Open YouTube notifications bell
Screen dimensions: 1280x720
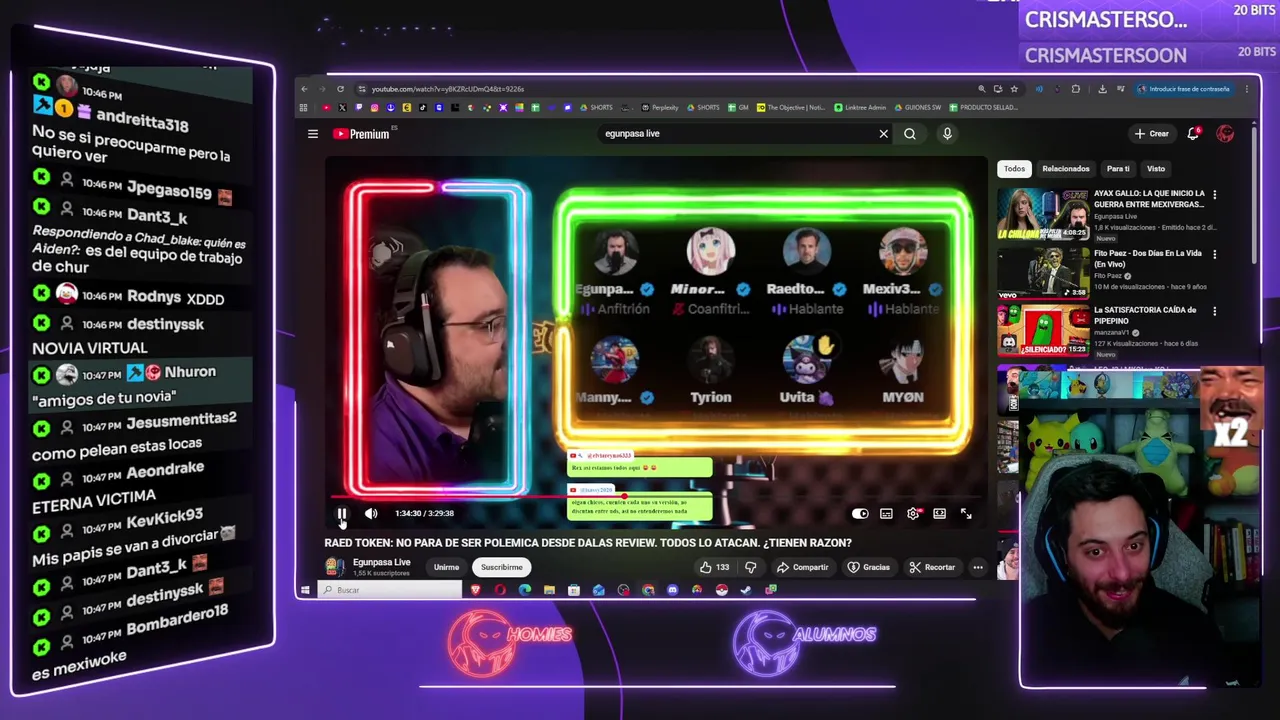click(1193, 133)
